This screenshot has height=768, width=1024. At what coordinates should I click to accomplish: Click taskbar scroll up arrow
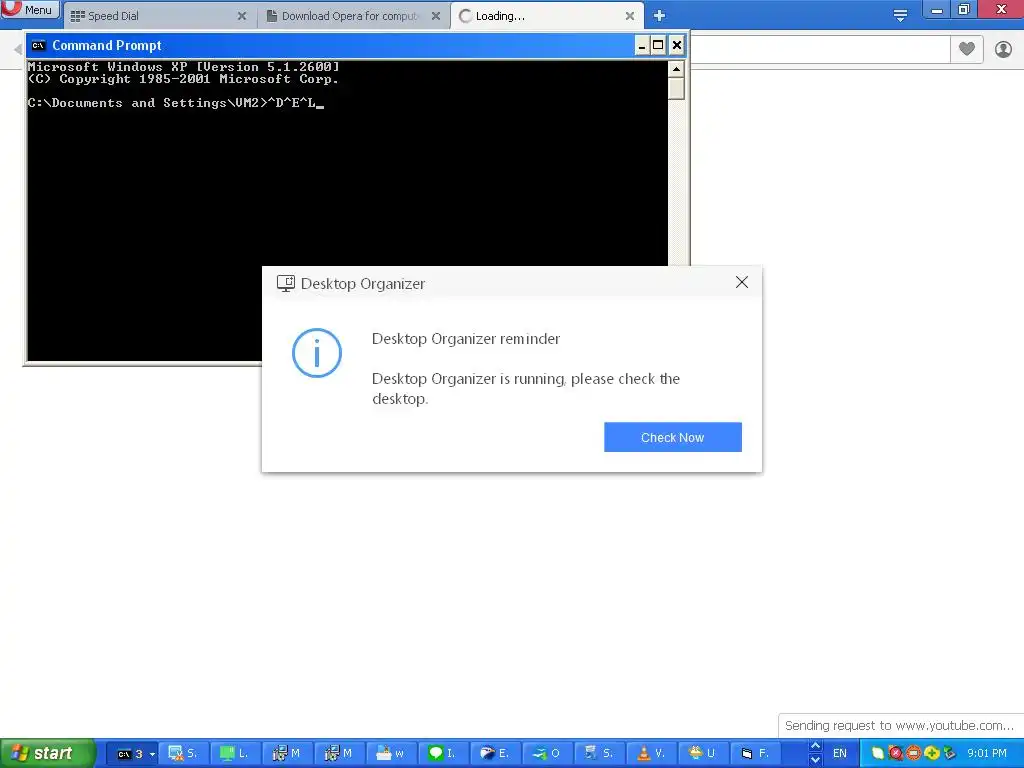coord(815,746)
